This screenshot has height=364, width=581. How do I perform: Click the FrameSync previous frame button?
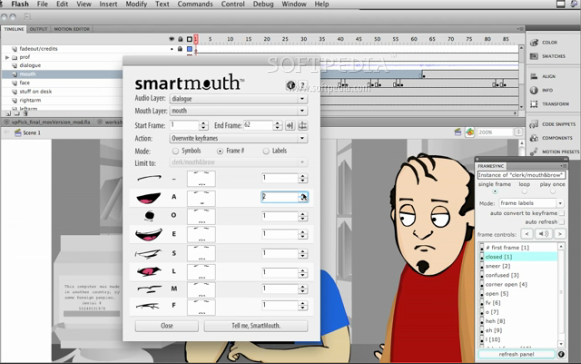pos(527,234)
